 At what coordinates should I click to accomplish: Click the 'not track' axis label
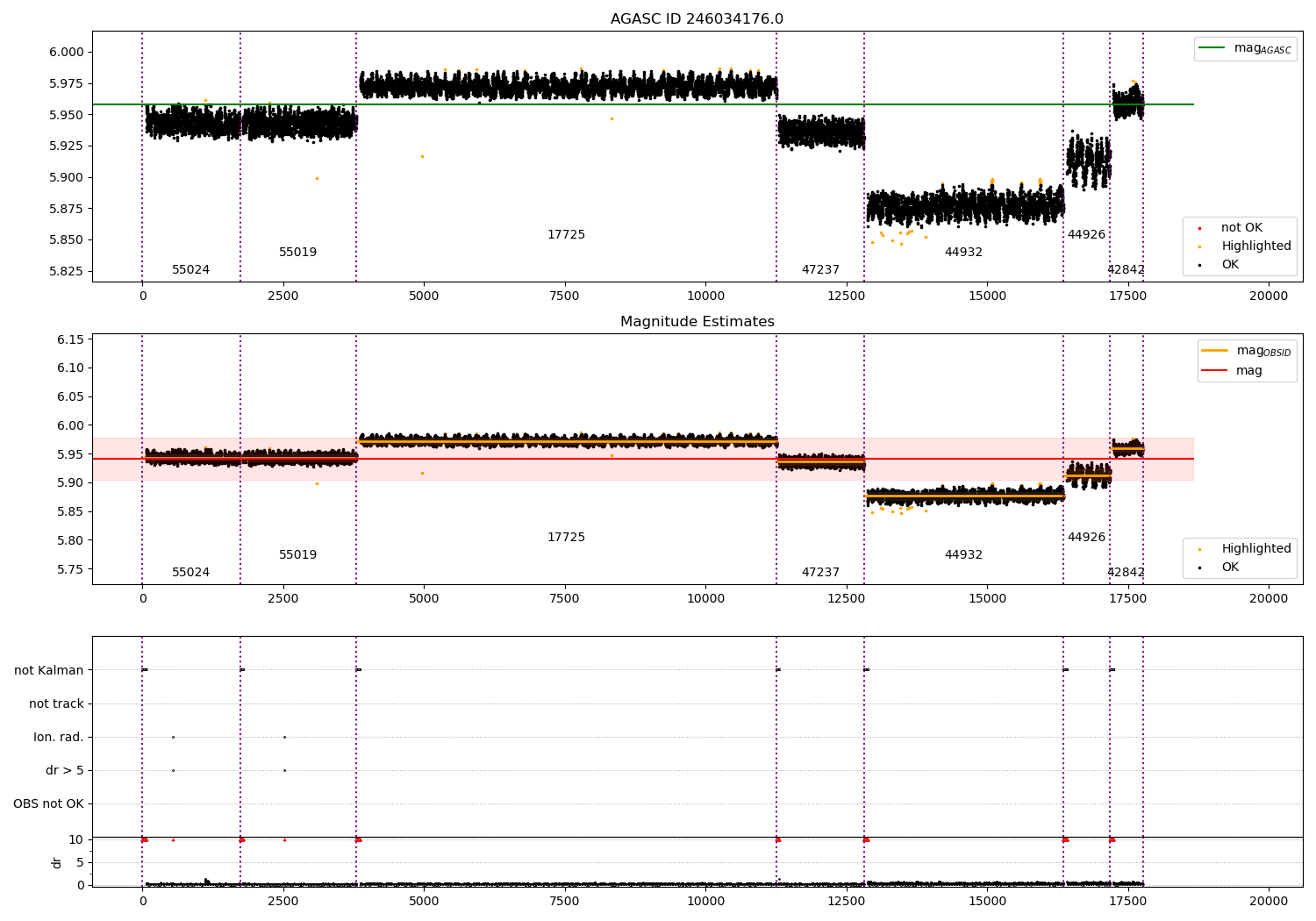click(x=56, y=703)
